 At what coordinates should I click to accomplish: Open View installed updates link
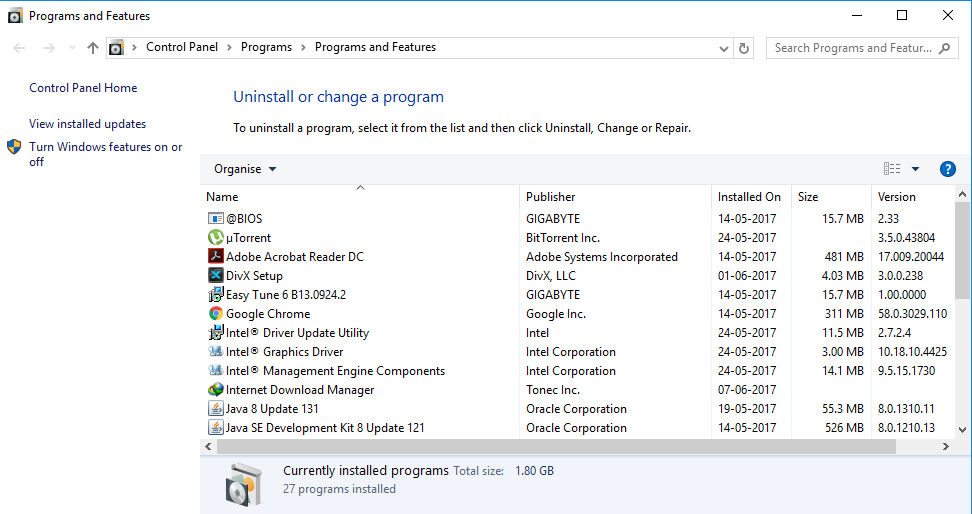tap(87, 124)
